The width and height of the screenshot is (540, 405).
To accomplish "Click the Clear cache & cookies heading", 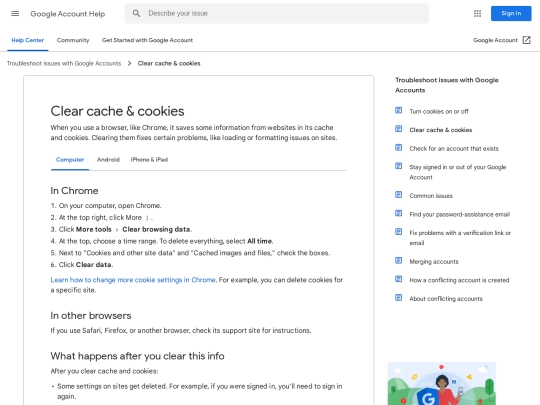I will pyautogui.click(x=117, y=111).
